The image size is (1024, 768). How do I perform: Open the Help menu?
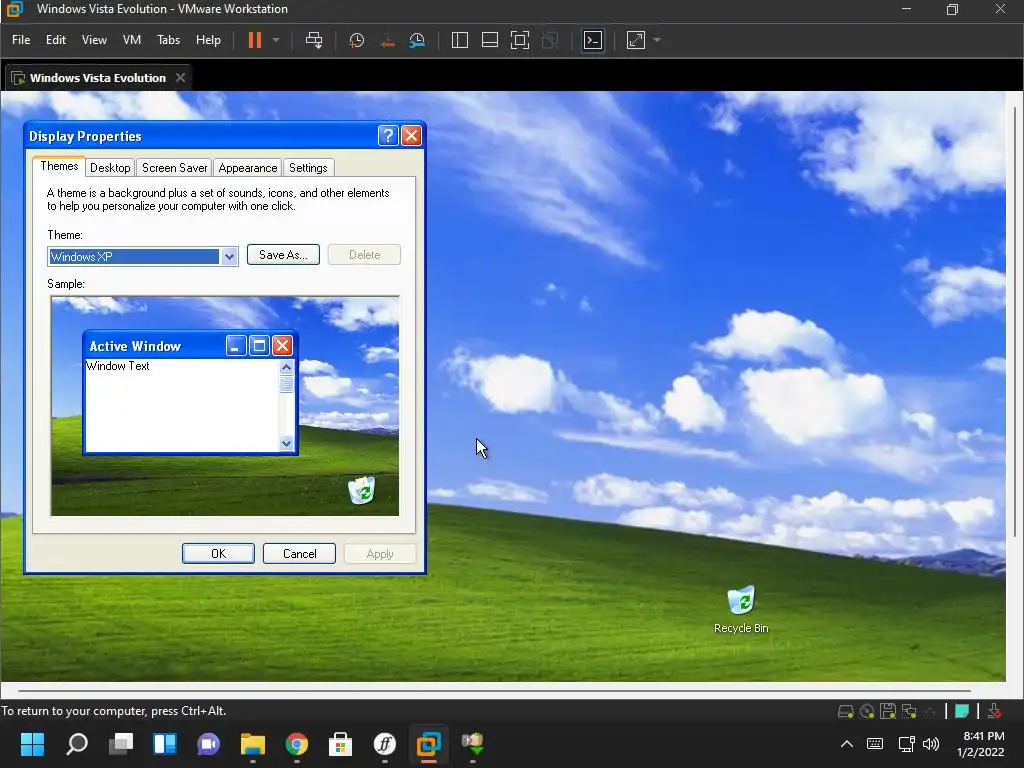click(x=208, y=40)
